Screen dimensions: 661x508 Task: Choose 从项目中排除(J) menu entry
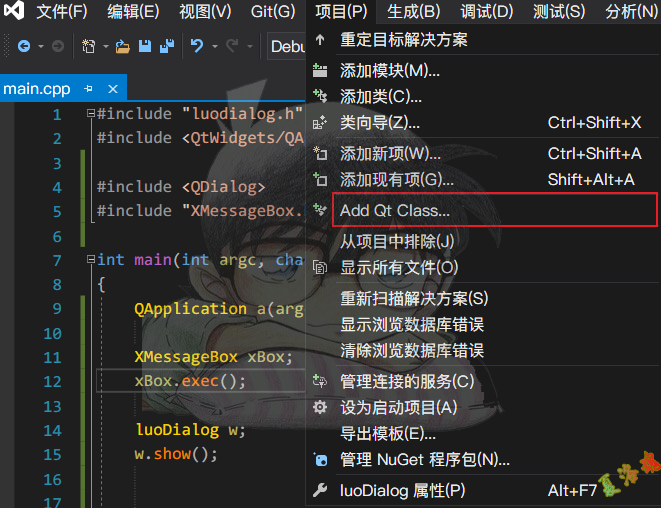(x=483, y=242)
